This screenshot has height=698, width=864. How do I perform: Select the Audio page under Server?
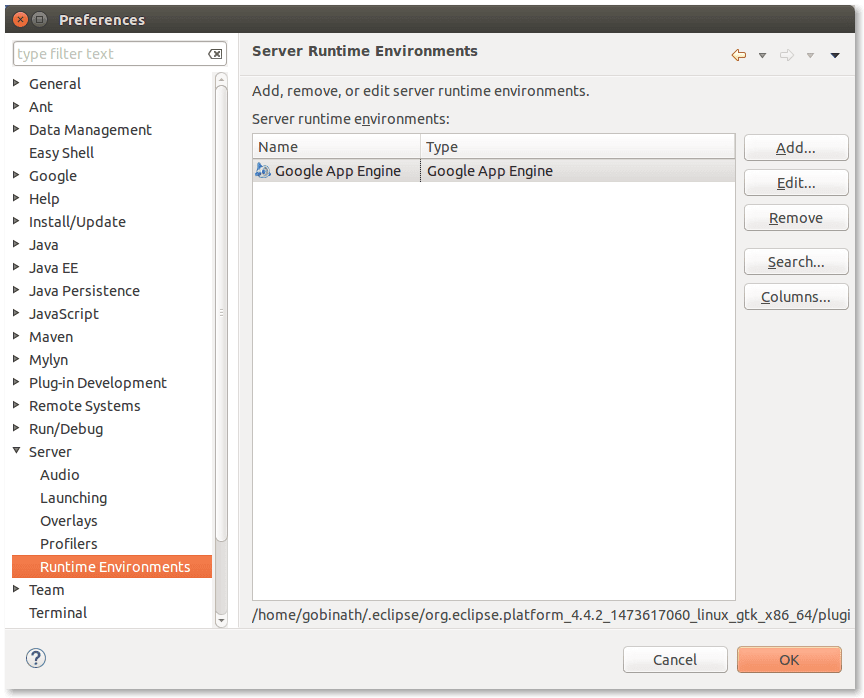point(60,475)
